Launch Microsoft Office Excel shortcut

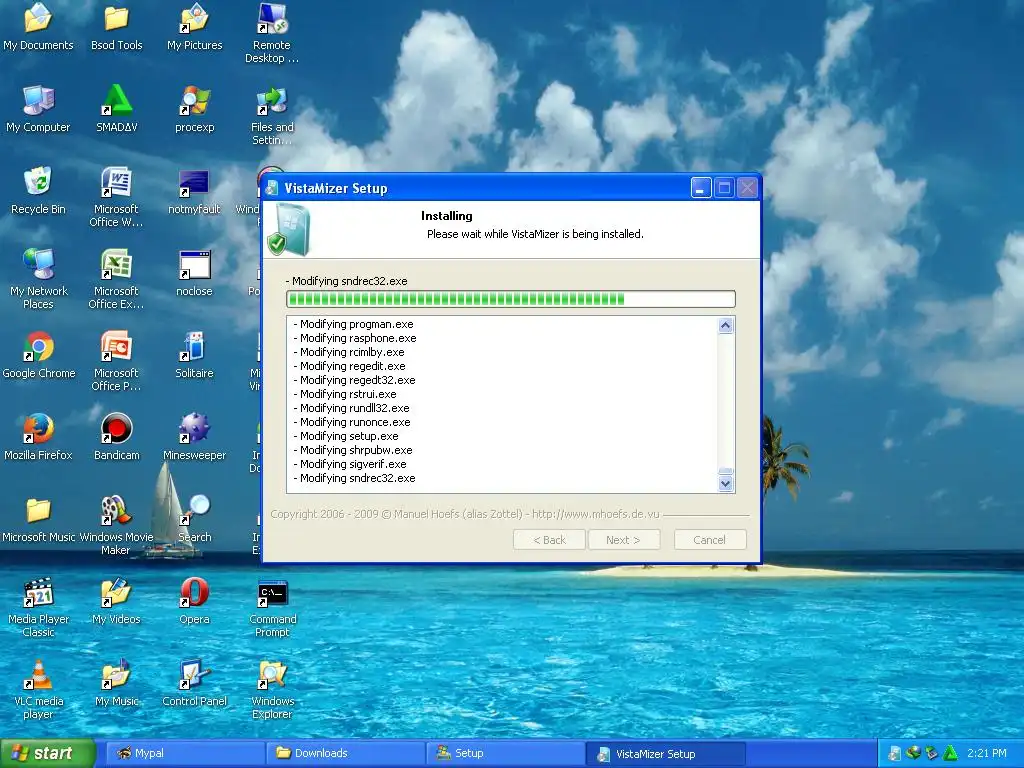[116, 280]
